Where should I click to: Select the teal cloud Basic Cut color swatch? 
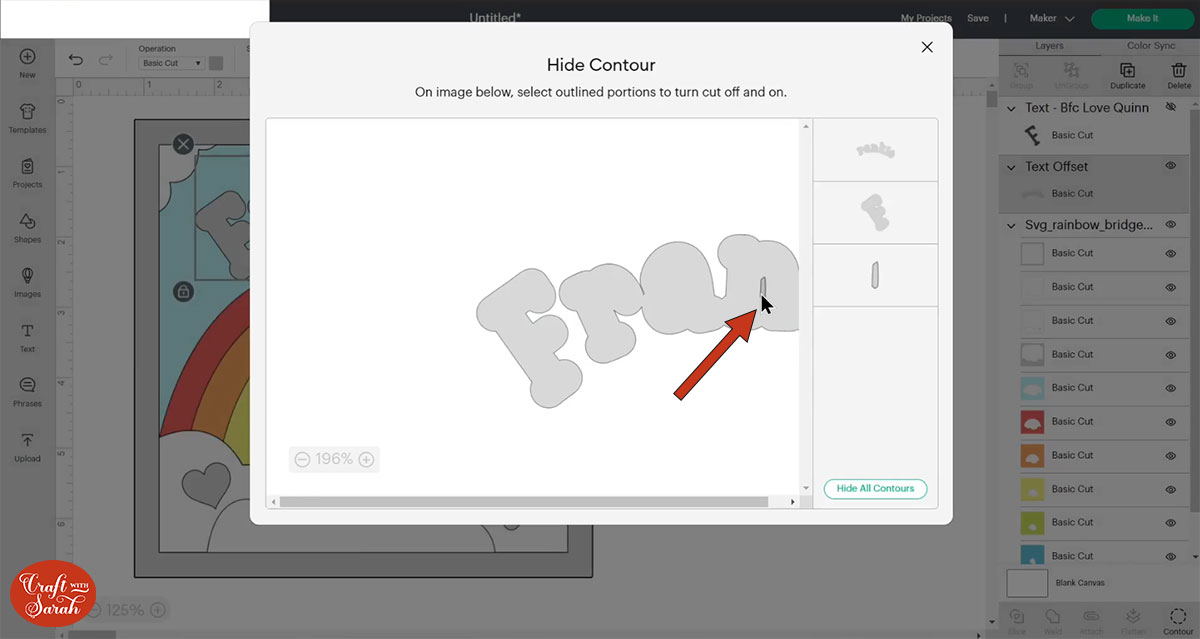[1031, 388]
